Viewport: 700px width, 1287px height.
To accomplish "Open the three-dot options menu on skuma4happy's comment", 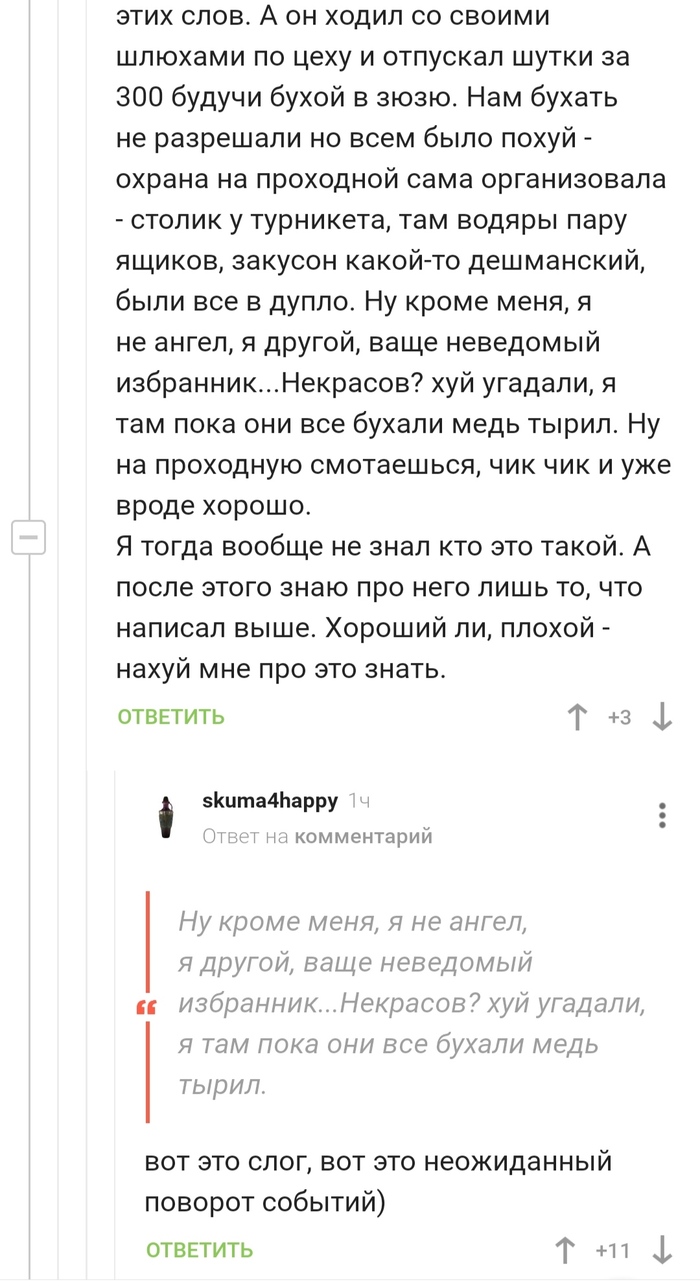I will (x=661, y=815).
